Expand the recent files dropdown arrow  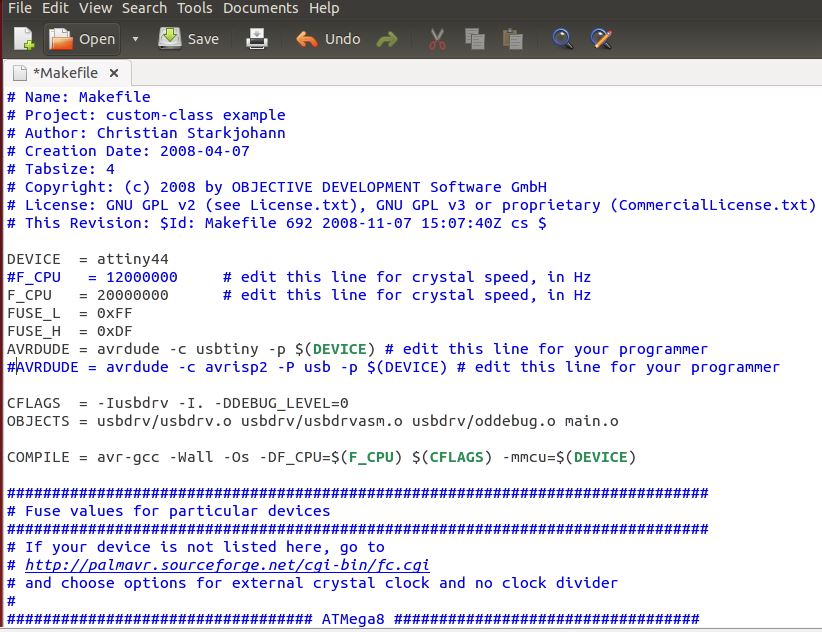(x=135, y=39)
